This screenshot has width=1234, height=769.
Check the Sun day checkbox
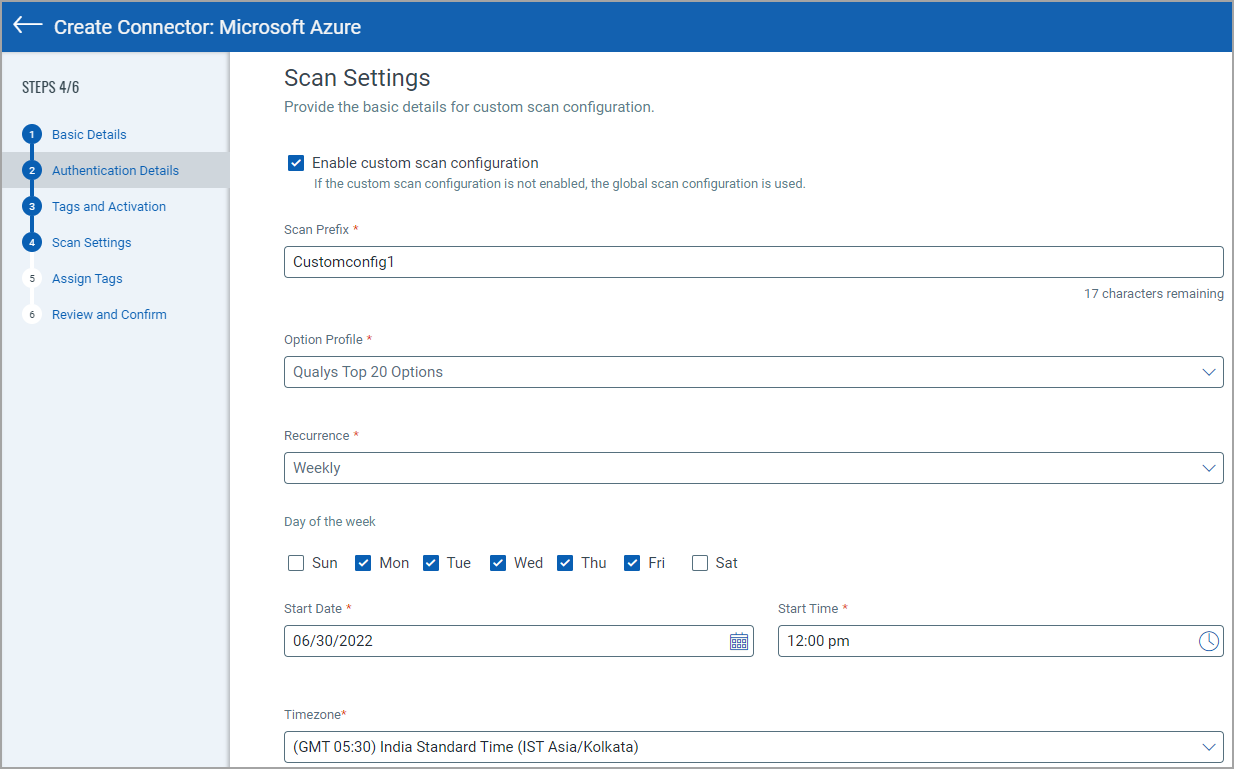296,563
